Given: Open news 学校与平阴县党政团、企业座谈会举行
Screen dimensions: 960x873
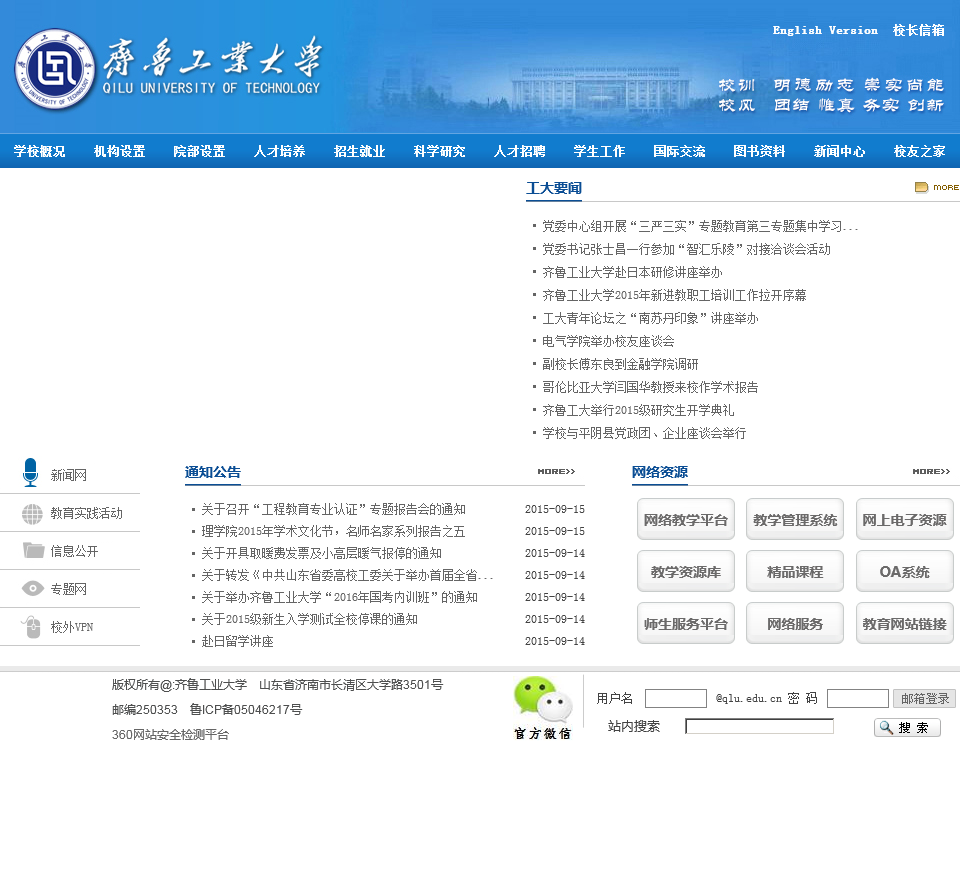Looking at the screenshot, I should (x=644, y=433).
